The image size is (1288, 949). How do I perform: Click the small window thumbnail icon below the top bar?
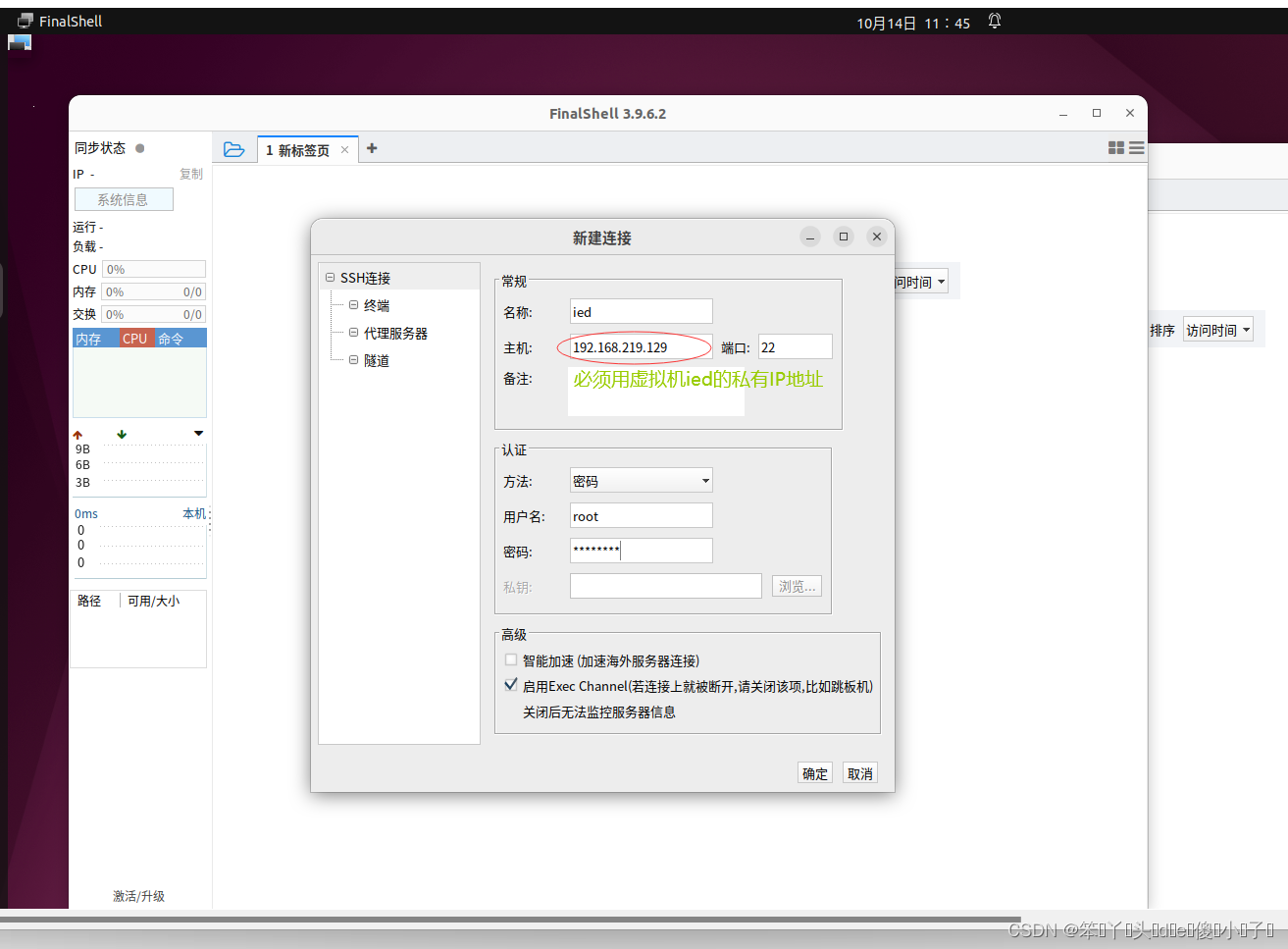coord(19,41)
